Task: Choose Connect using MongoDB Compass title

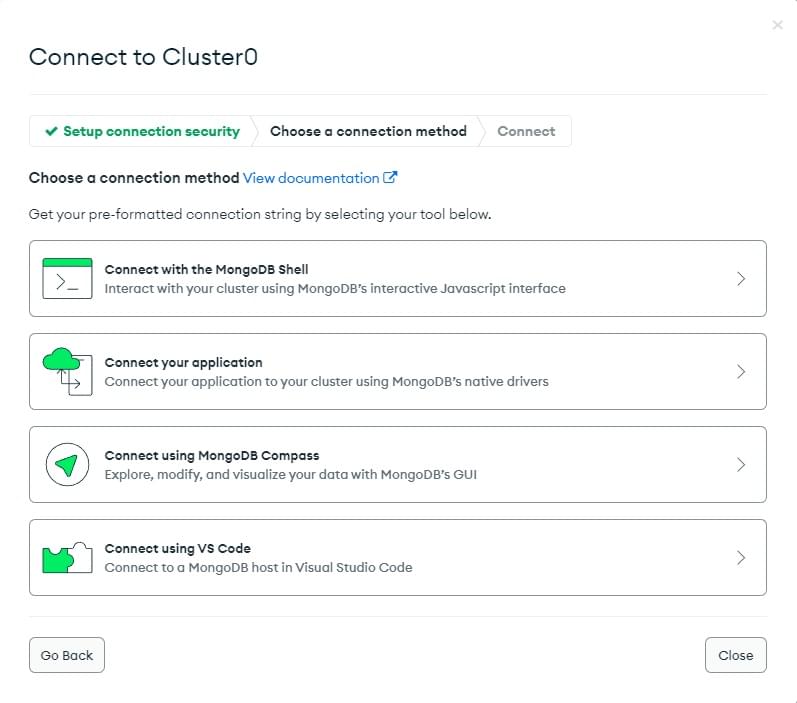Action: 212,455
